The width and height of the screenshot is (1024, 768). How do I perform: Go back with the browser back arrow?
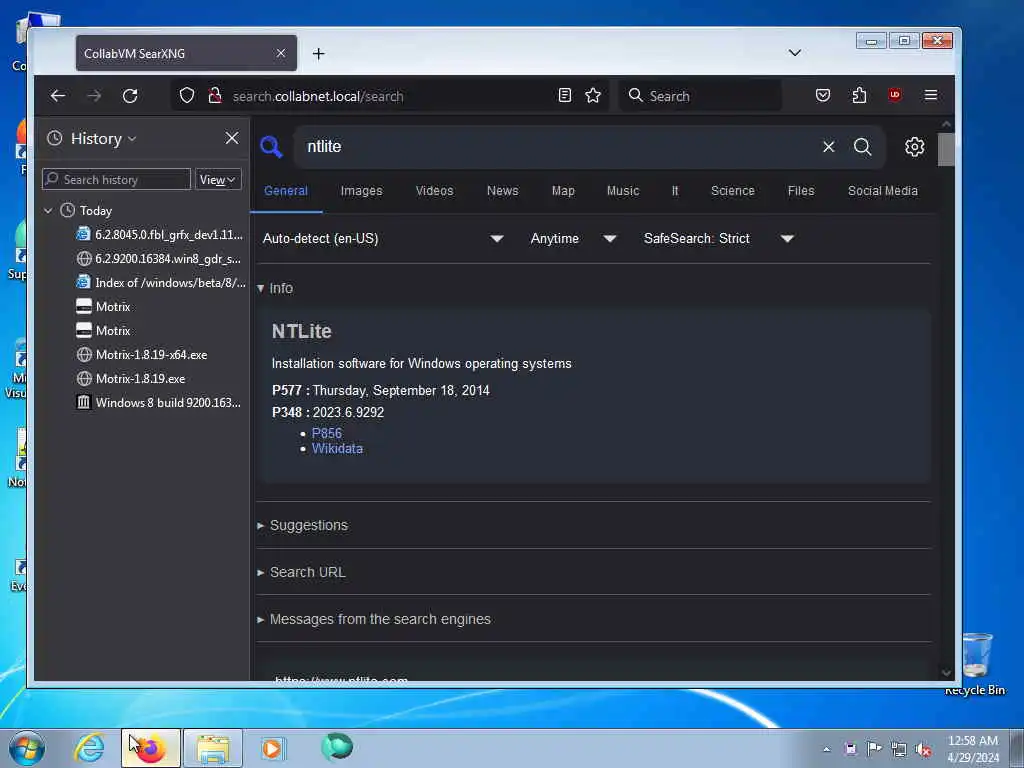click(x=57, y=96)
